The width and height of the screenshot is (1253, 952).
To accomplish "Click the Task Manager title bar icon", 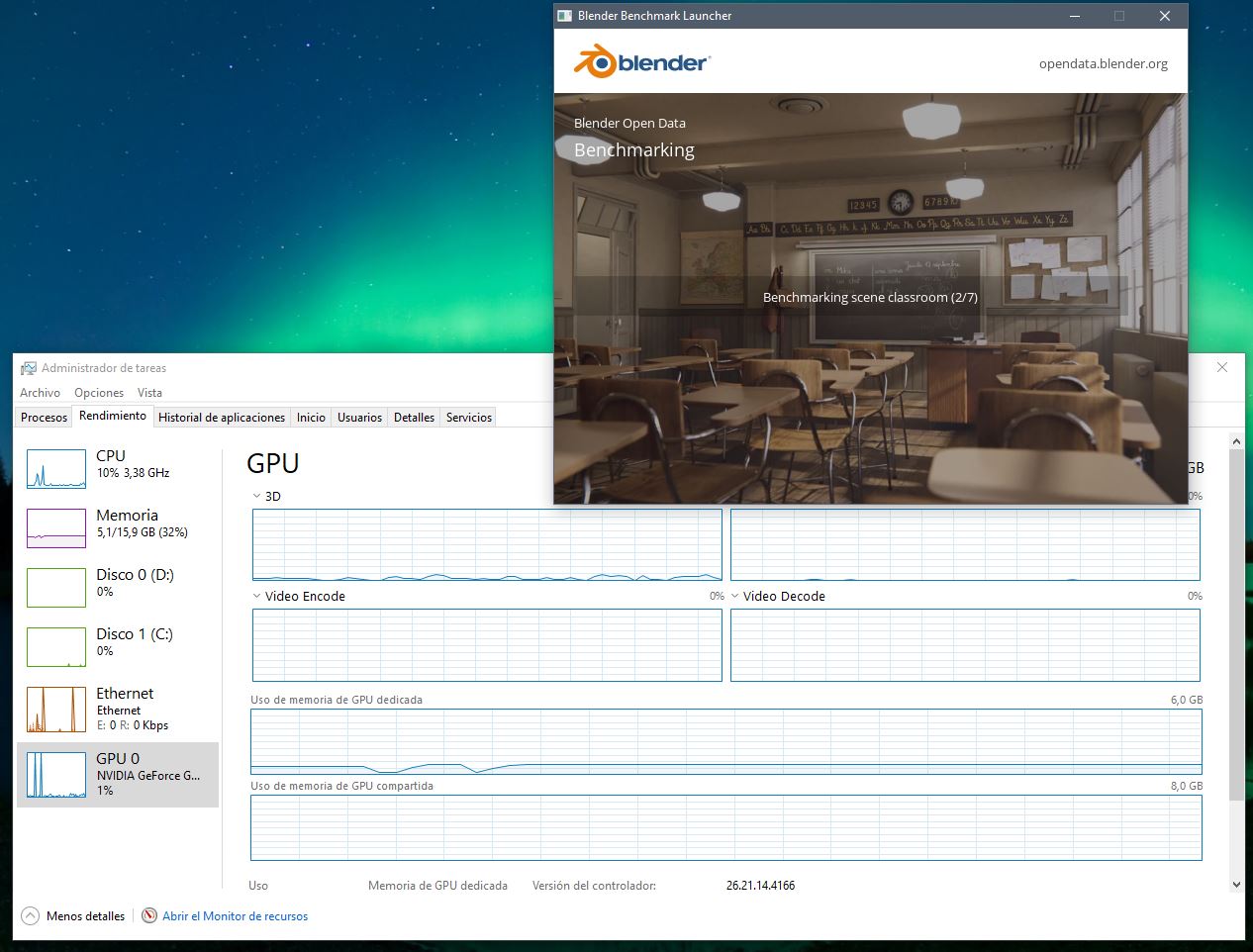I will (x=29, y=368).
